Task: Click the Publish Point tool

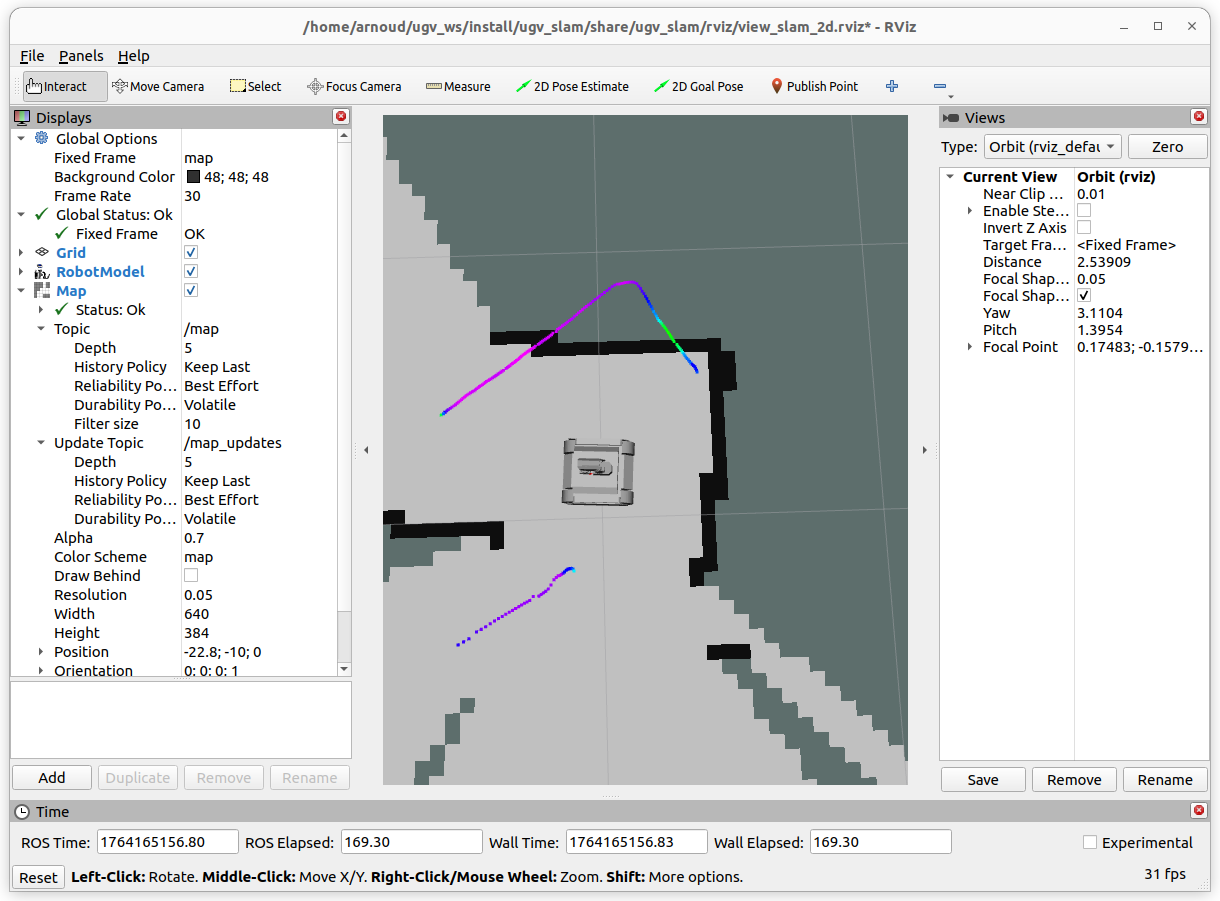Action: tap(814, 86)
